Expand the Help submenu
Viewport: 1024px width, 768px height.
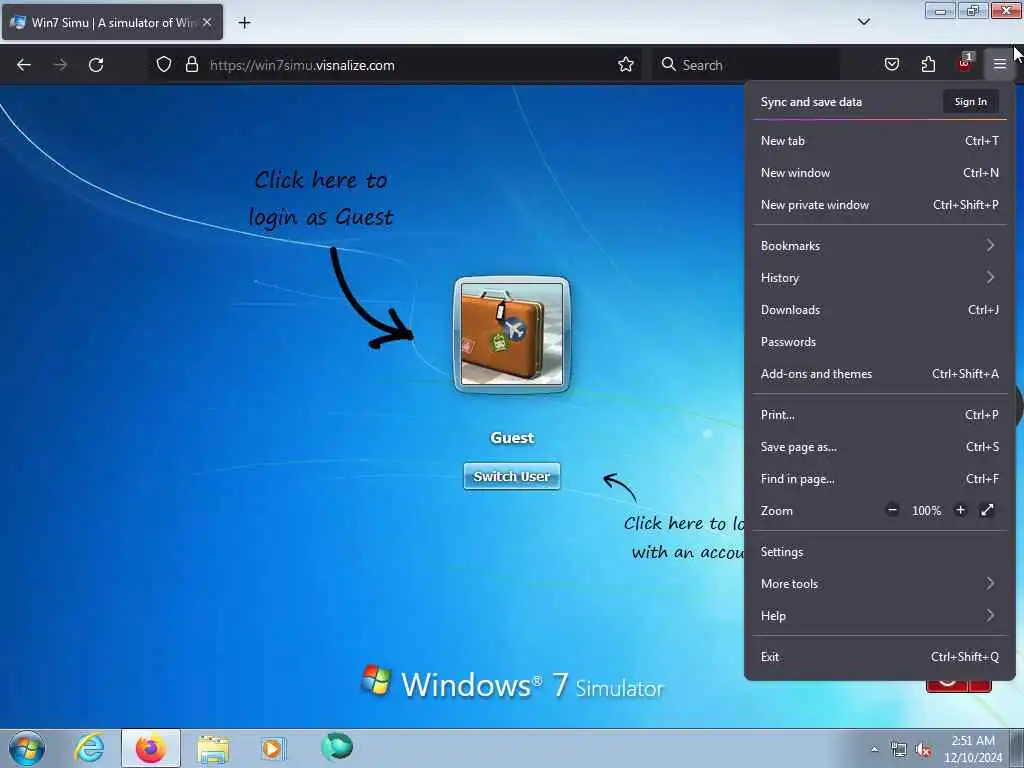click(880, 616)
